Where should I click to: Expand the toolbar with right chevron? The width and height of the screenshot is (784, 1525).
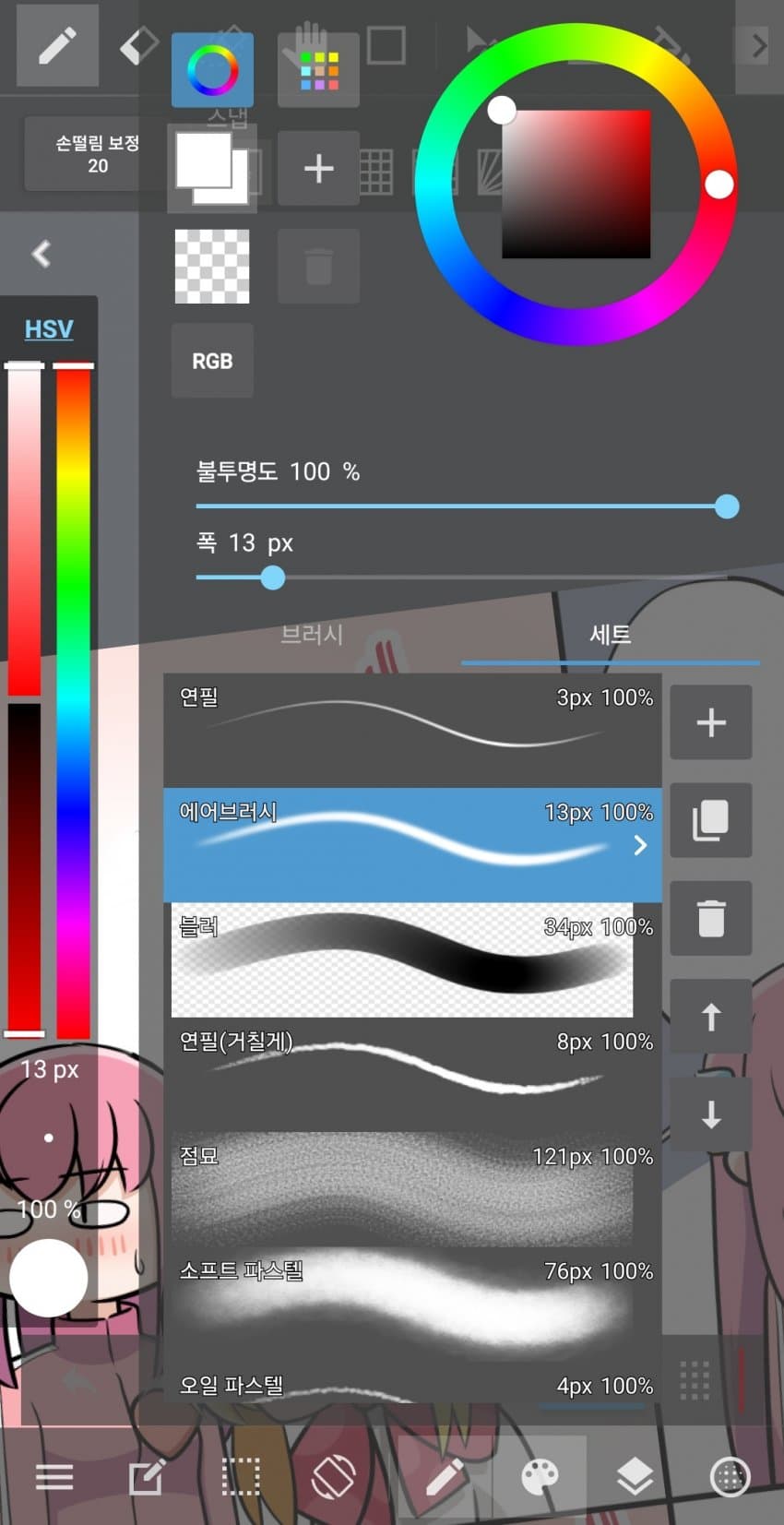click(759, 45)
